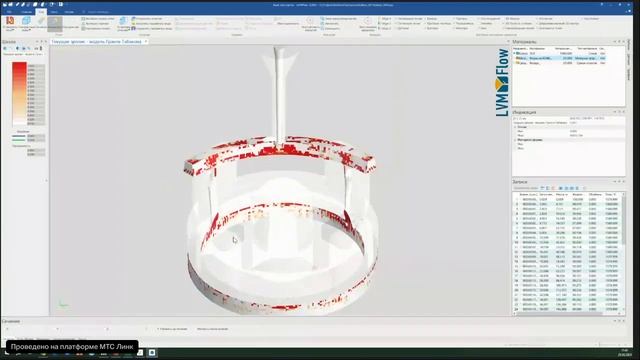Close the Информация panel
Viewport: 640px width, 360px height.
pos(623,112)
